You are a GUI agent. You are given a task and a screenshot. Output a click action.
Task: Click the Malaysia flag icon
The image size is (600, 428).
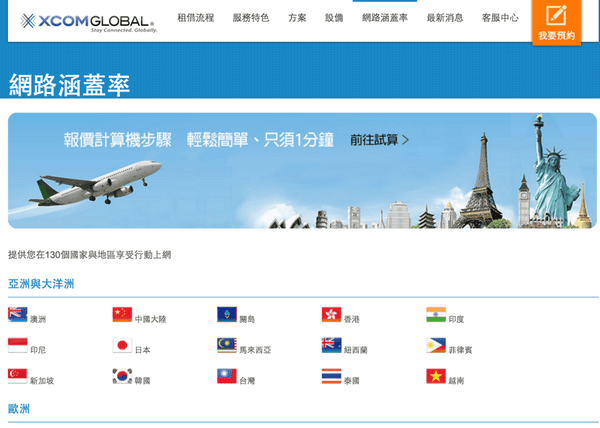(x=227, y=346)
